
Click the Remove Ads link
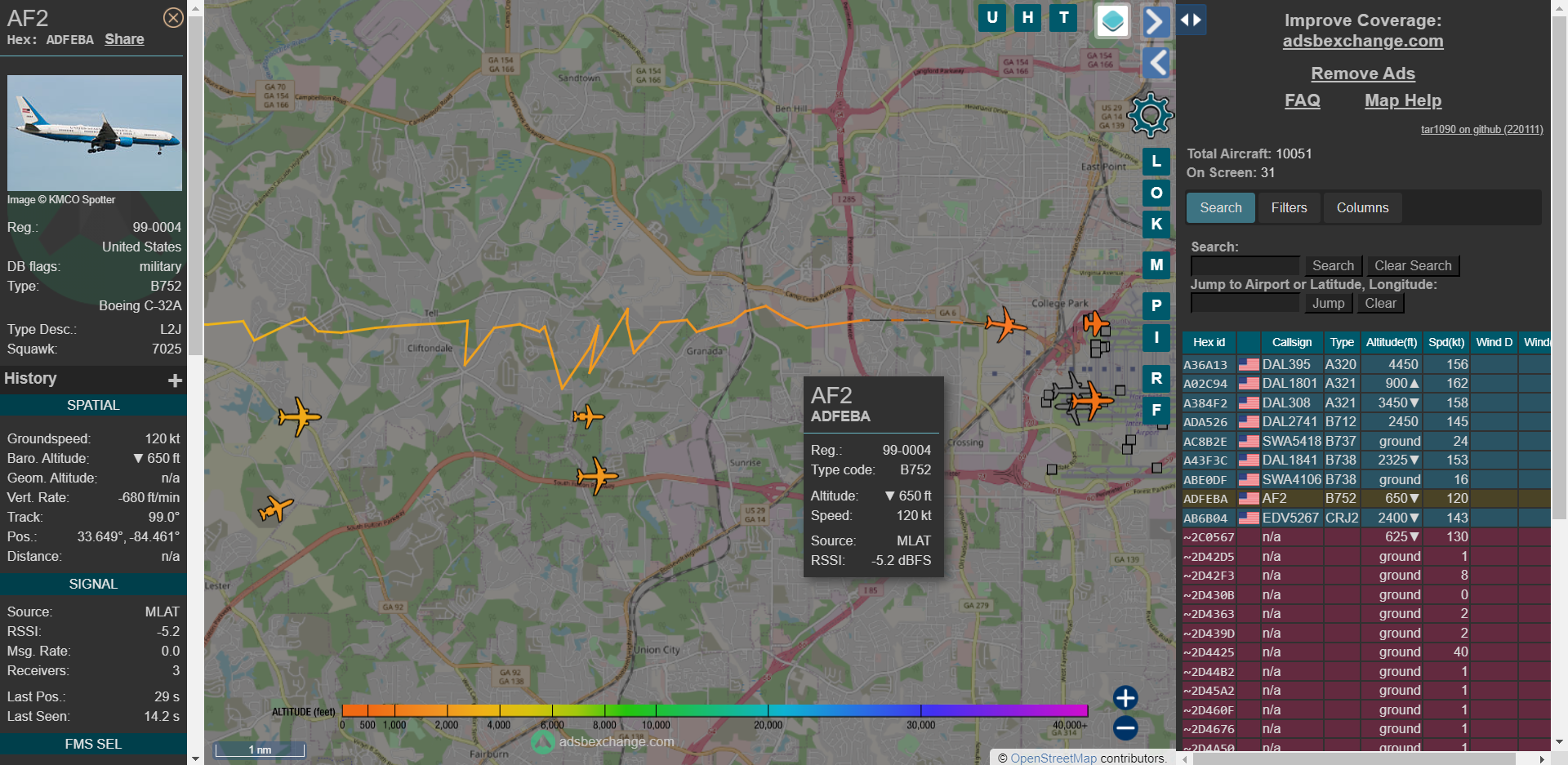click(1362, 73)
